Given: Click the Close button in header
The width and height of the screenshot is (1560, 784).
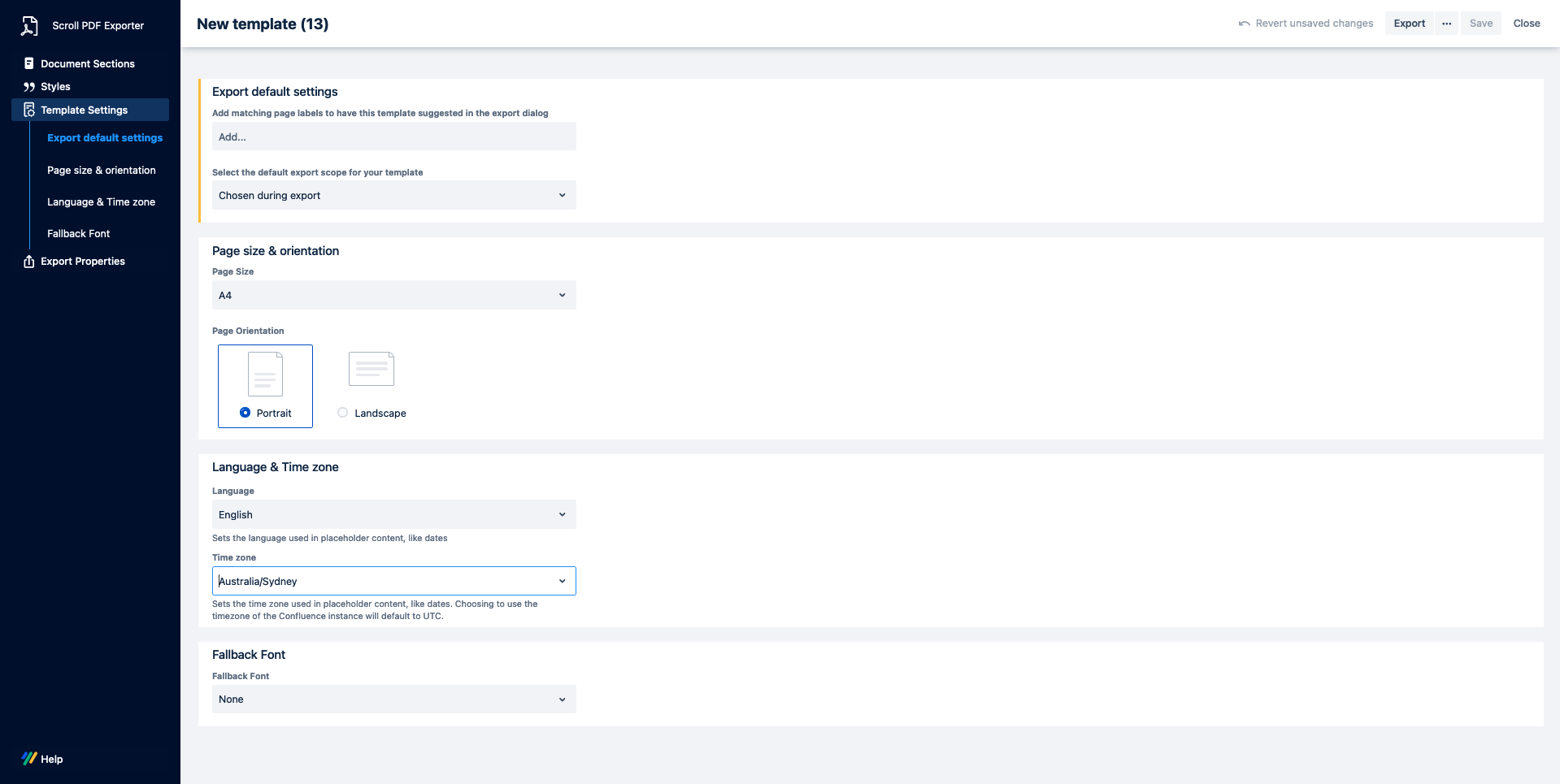Looking at the screenshot, I should tap(1526, 24).
